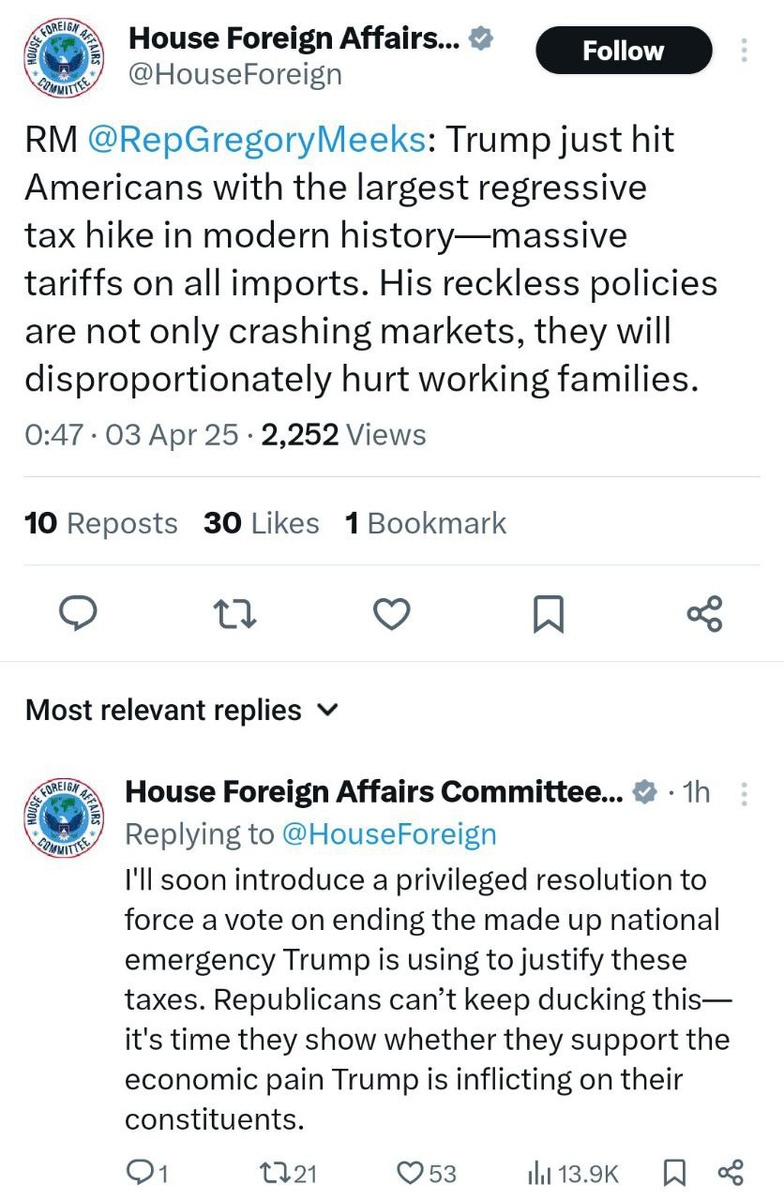Share the reply tweet

[x=730, y=1172]
